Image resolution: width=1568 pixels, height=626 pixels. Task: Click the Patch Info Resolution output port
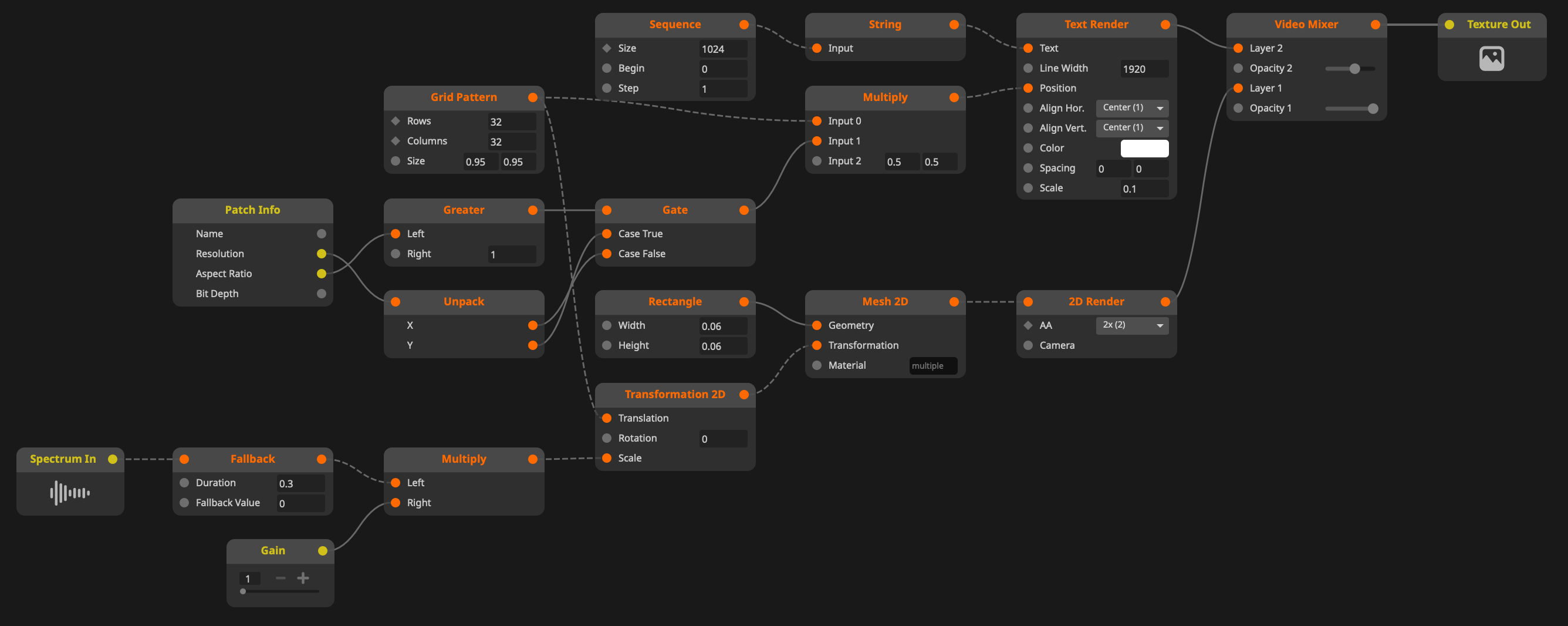[322, 254]
